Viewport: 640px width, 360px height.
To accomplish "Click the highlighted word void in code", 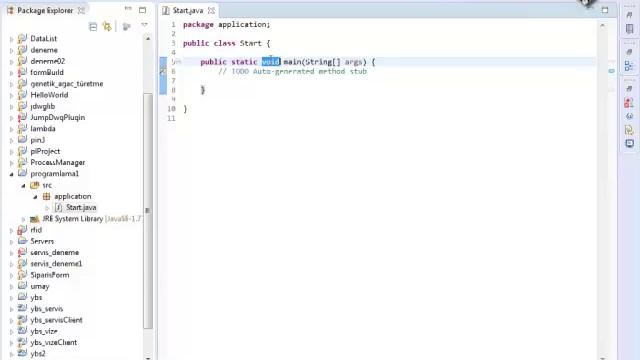I will pos(271,62).
